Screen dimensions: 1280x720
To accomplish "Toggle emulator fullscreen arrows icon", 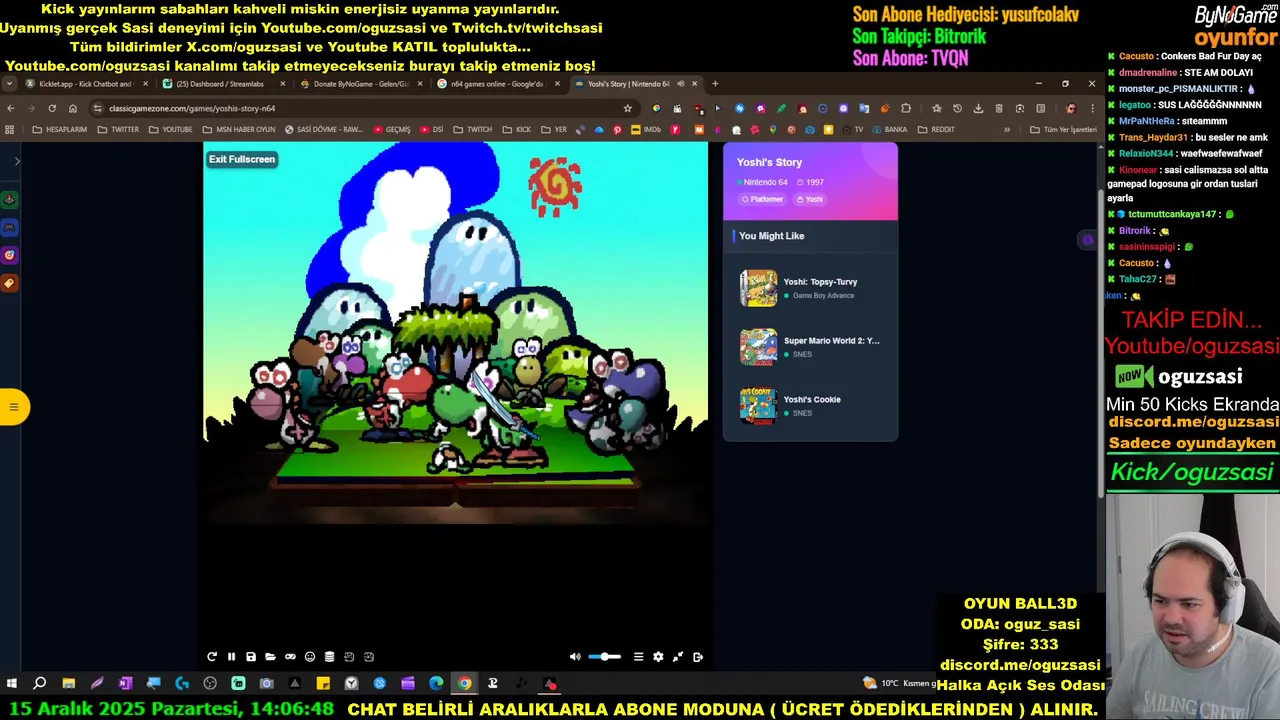I will [678, 657].
